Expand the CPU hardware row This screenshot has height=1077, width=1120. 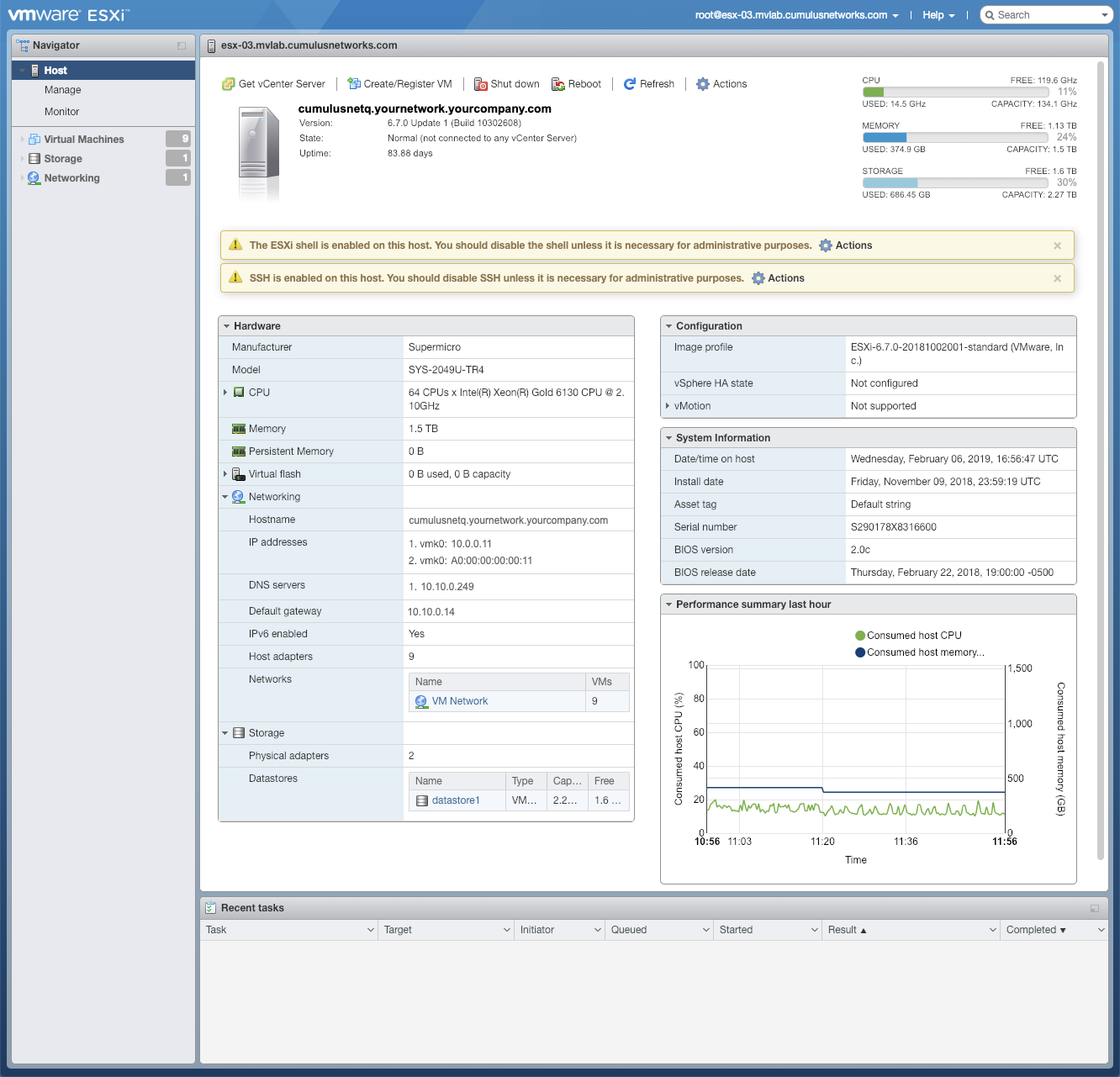(225, 393)
